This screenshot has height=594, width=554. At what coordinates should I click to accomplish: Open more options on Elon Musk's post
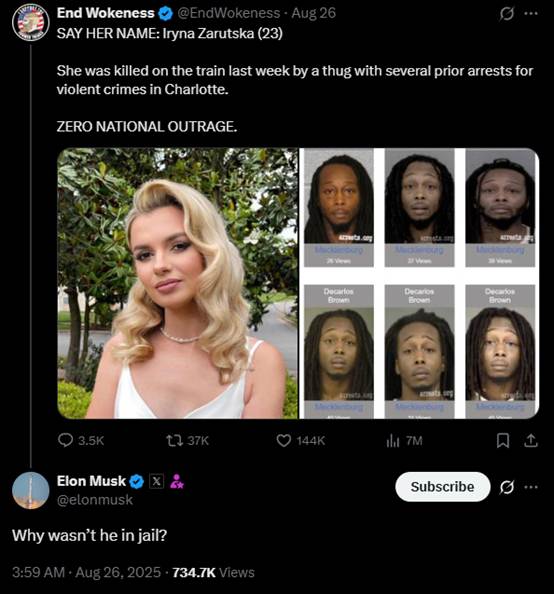pos(531,487)
